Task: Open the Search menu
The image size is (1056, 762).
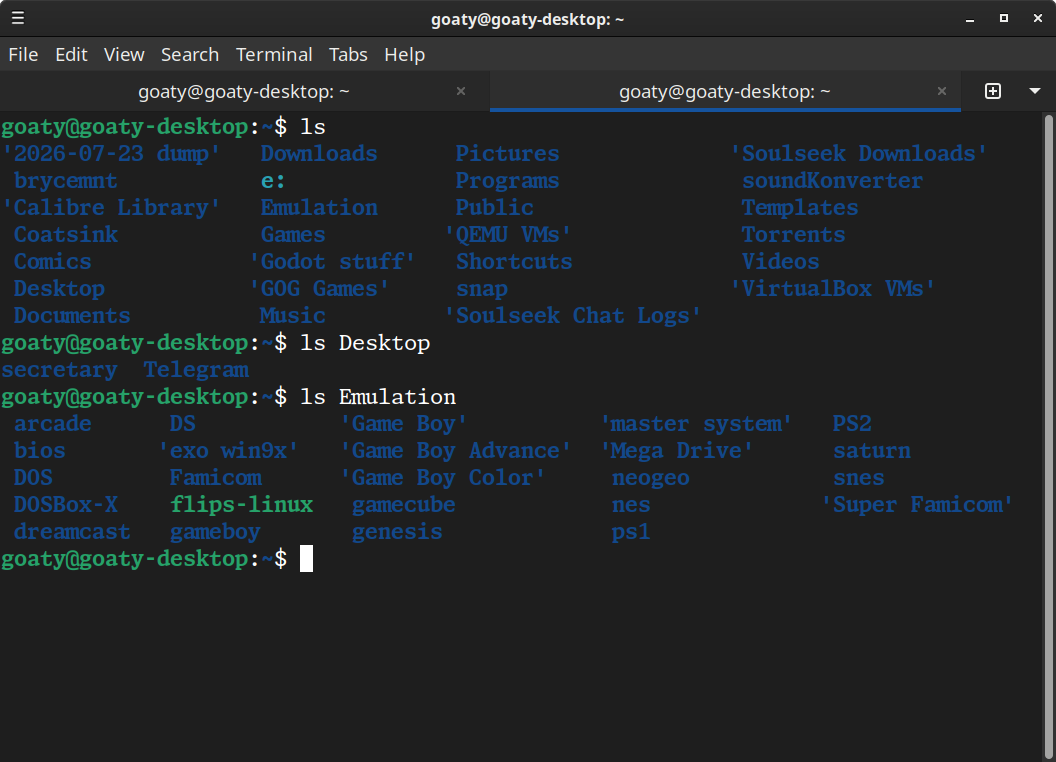Action: (190, 55)
